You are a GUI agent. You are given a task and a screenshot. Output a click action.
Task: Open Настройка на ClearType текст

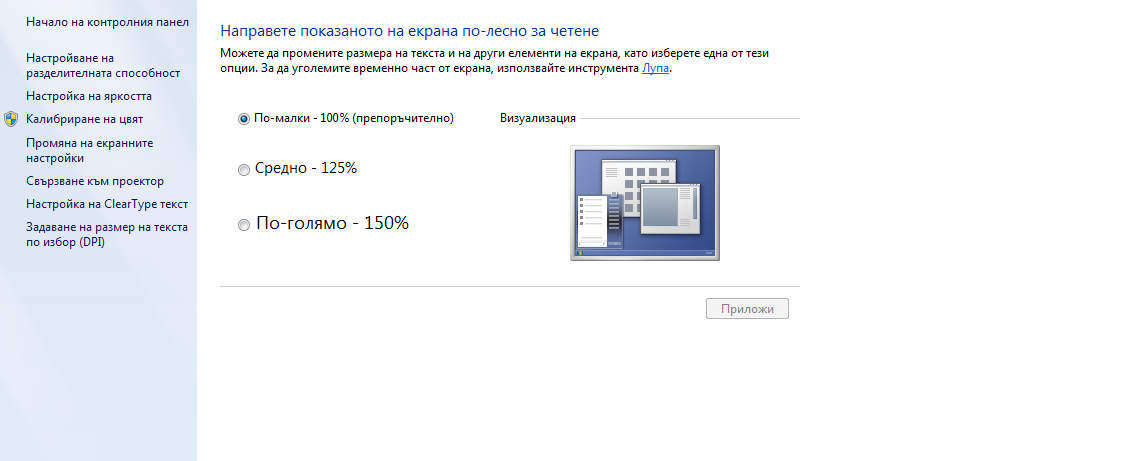tap(107, 204)
